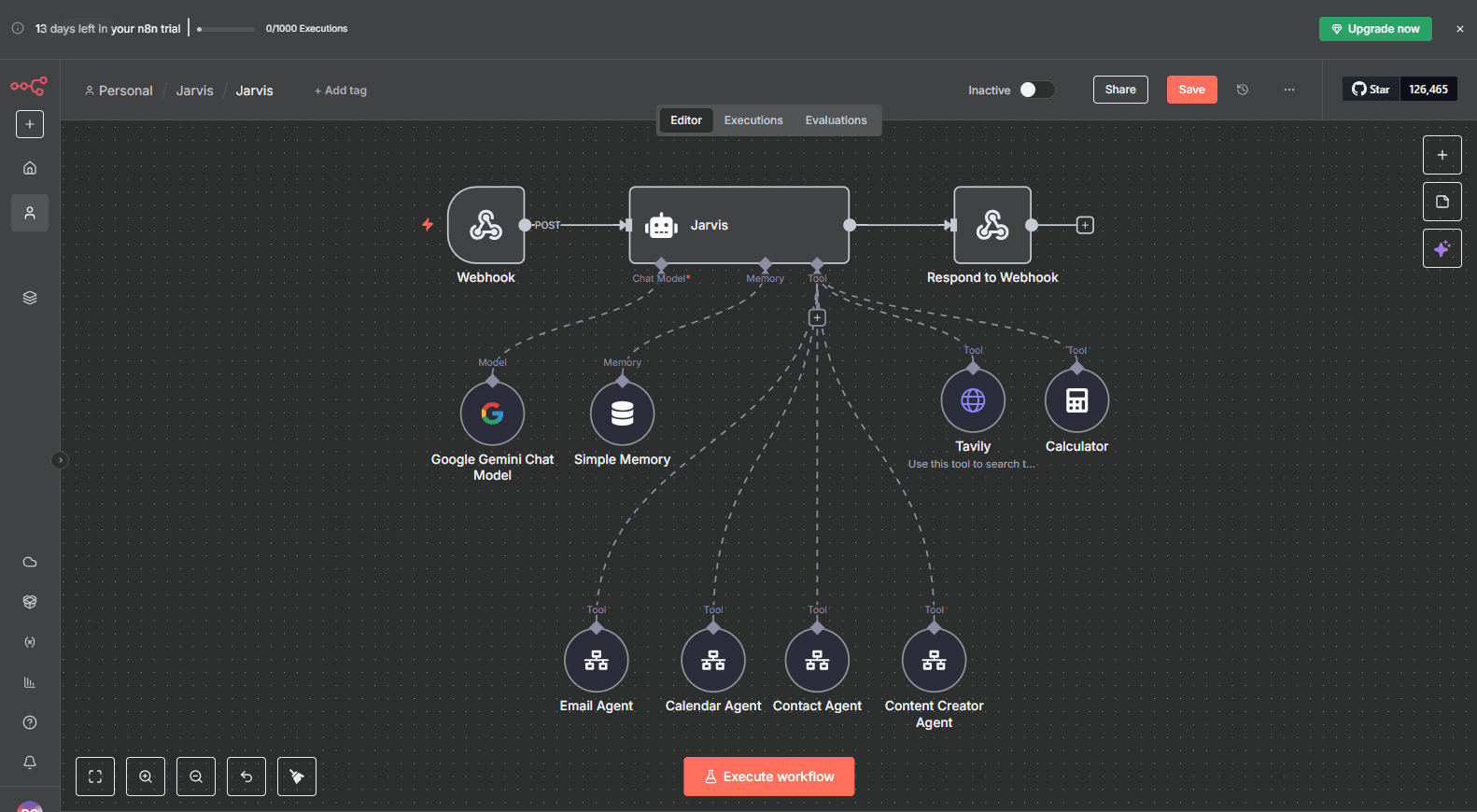Click the executions usage progress bar
This screenshot has width=1477, height=812.
coord(226,29)
